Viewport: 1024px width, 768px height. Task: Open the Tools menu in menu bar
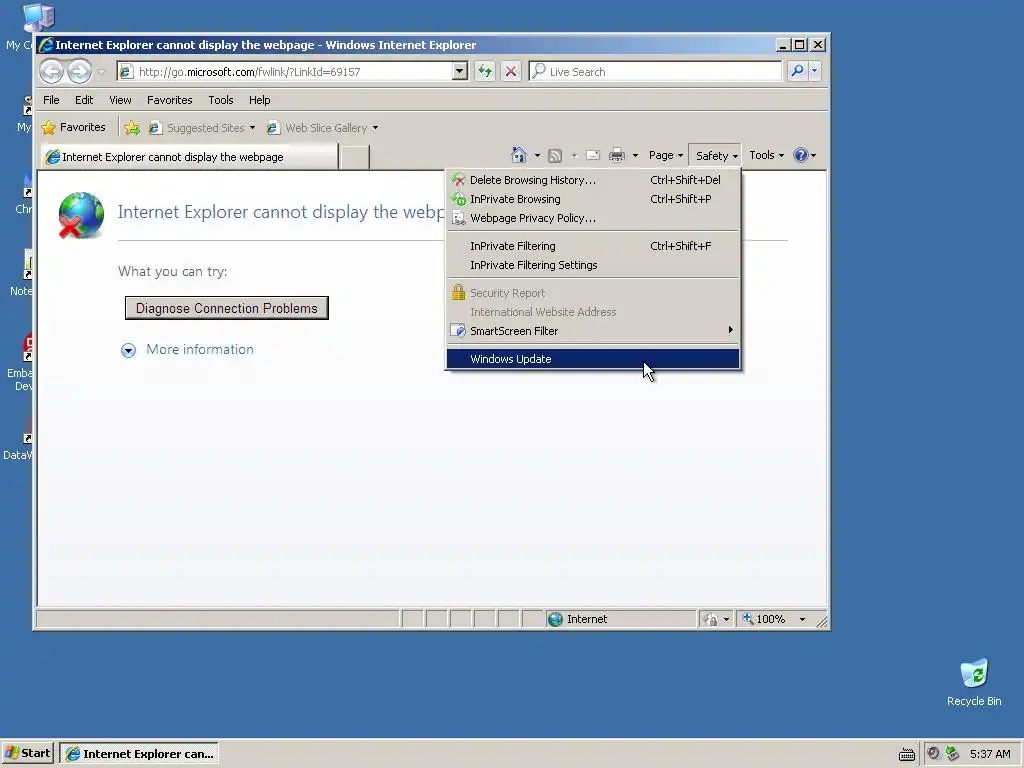click(221, 100)
